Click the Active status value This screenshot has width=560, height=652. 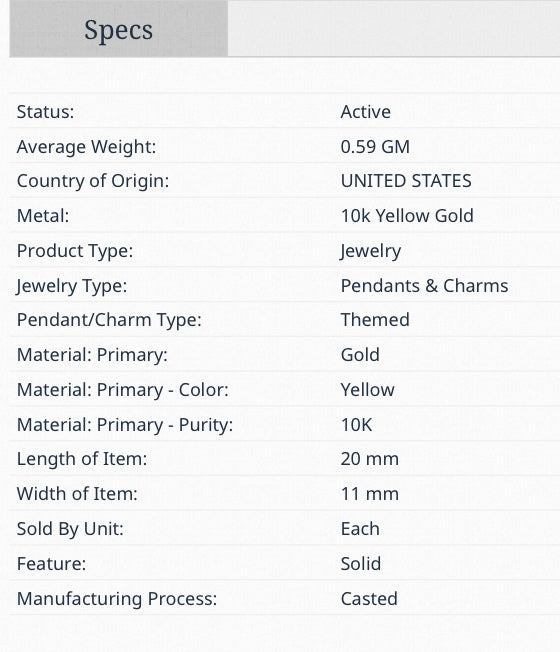point(365,112)
